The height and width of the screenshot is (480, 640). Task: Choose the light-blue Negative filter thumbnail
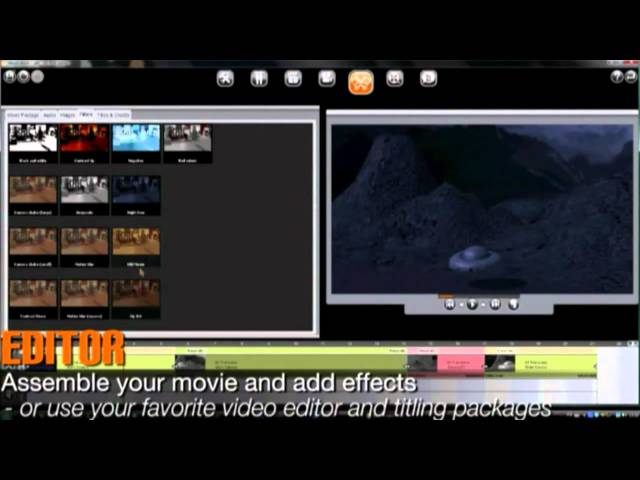[136, 144]
